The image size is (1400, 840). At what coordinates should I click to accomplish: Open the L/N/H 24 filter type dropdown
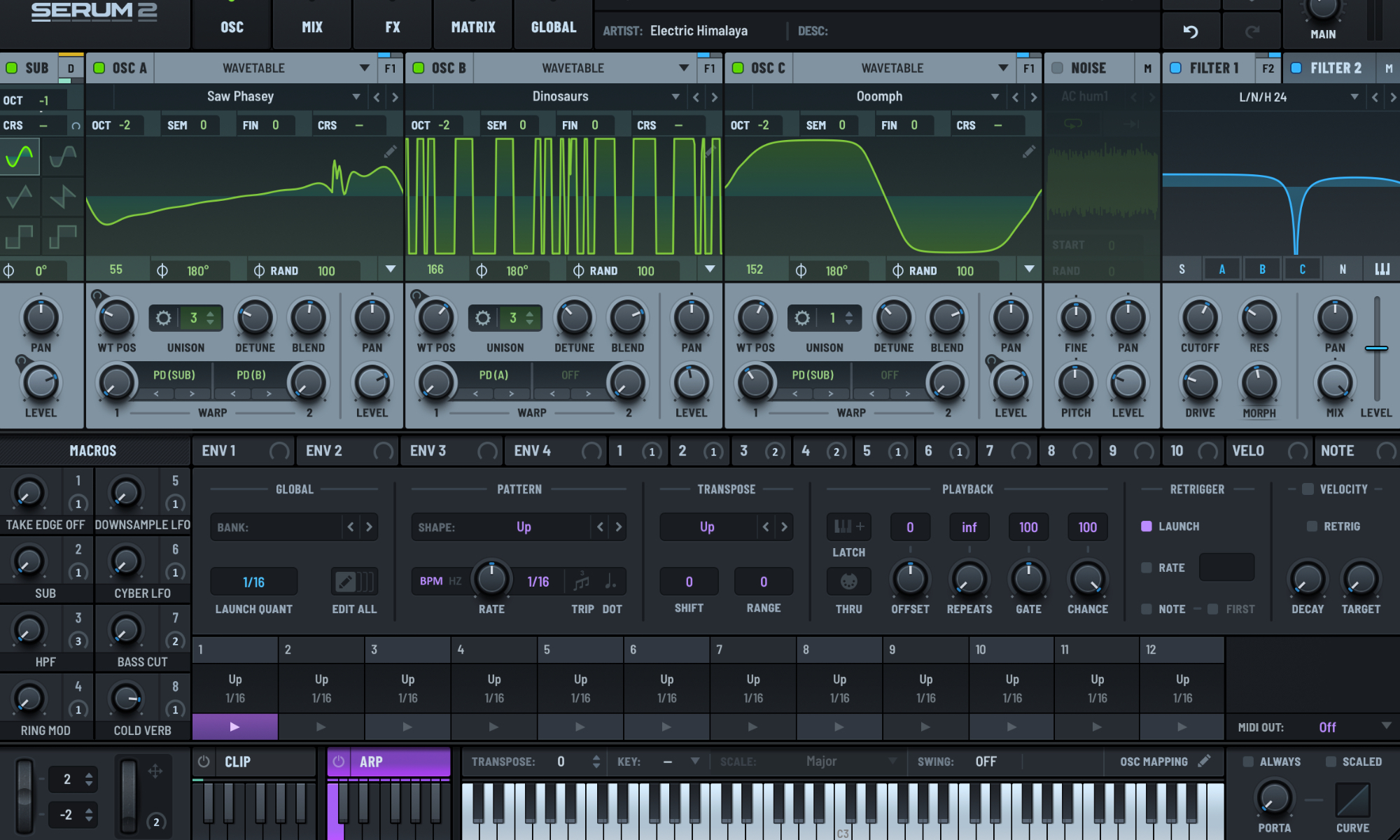(1354, 97)
